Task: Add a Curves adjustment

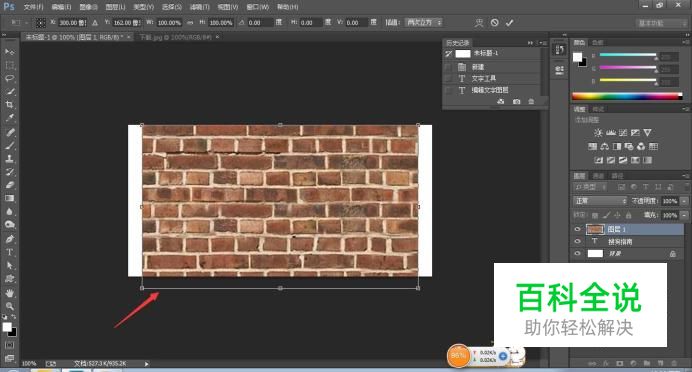Action: tap(623, 132)
